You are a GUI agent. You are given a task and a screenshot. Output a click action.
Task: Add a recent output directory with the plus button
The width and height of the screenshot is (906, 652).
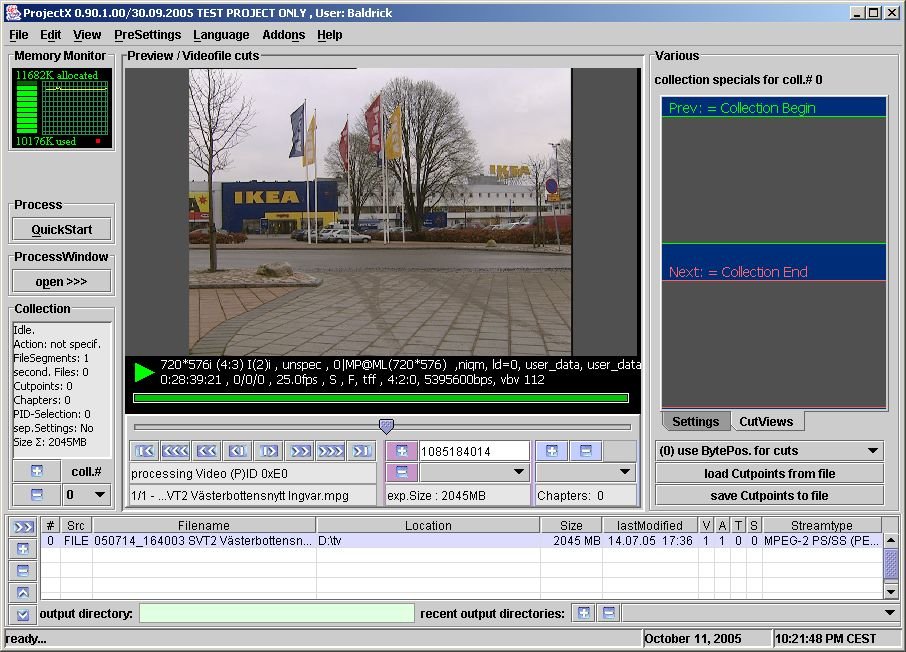[584, 613]
